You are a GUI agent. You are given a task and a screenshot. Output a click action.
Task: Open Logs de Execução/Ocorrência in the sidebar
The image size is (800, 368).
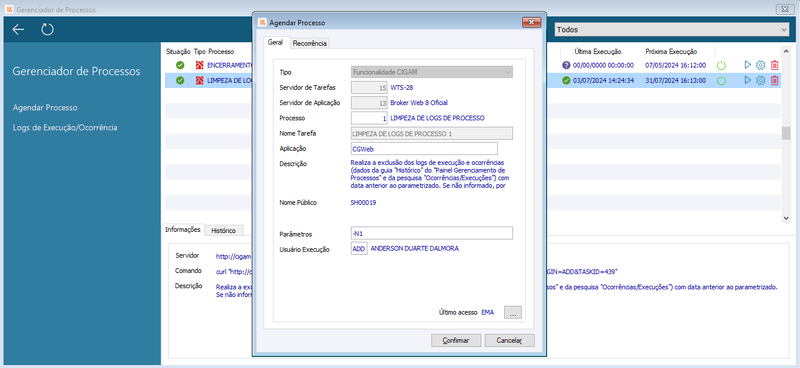point(65,128)
